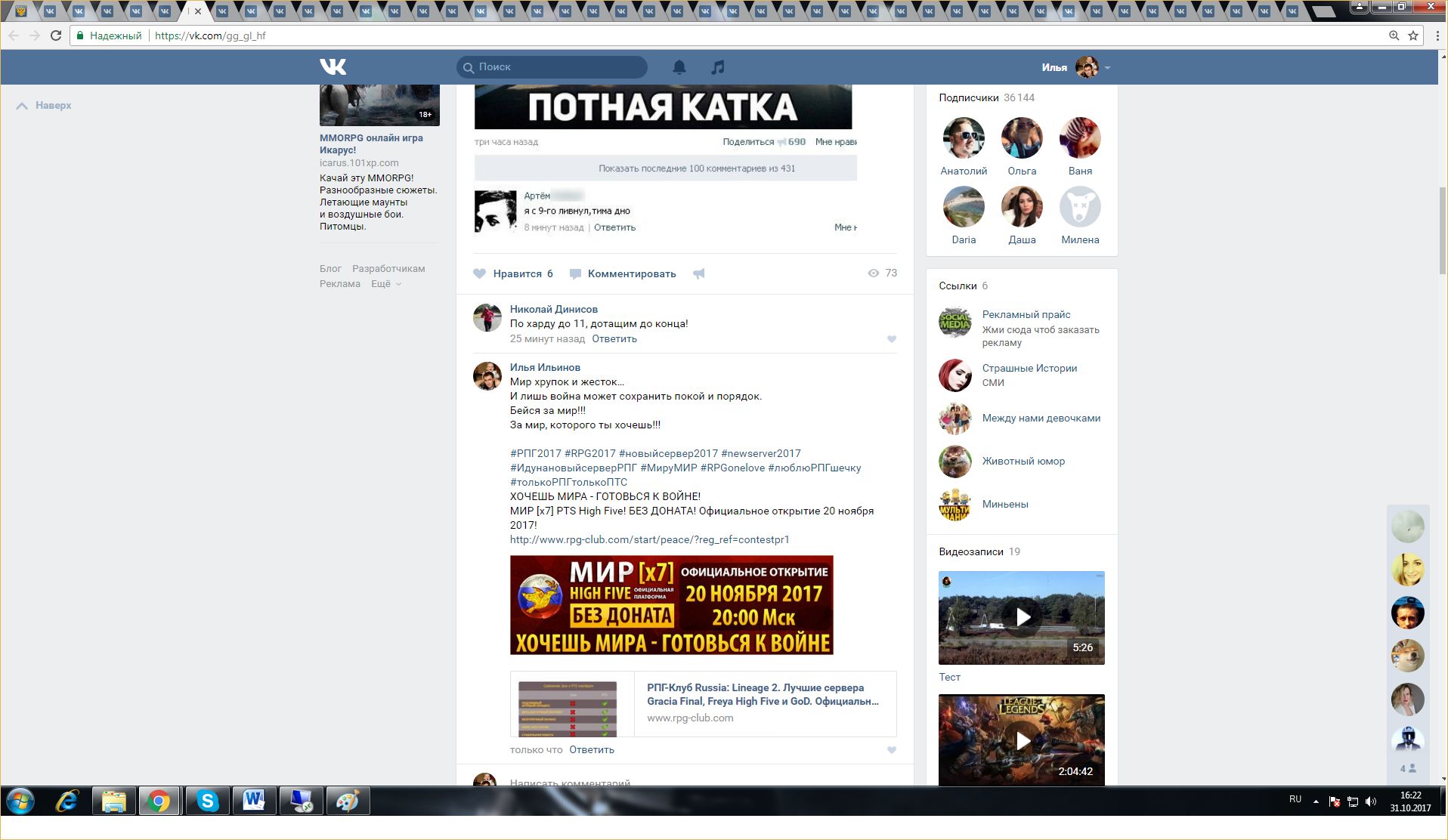
Task: Open Подписчики followers list
Action: 987,97
